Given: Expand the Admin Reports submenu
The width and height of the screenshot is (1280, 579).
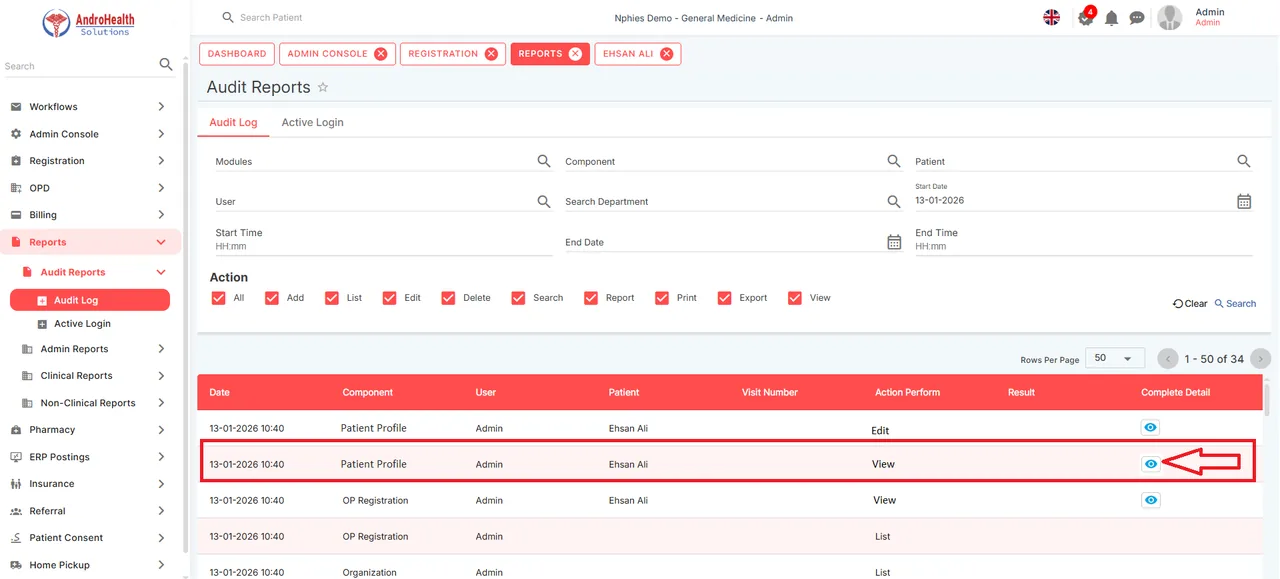Looking at the screenshot, I should [161, 349].
